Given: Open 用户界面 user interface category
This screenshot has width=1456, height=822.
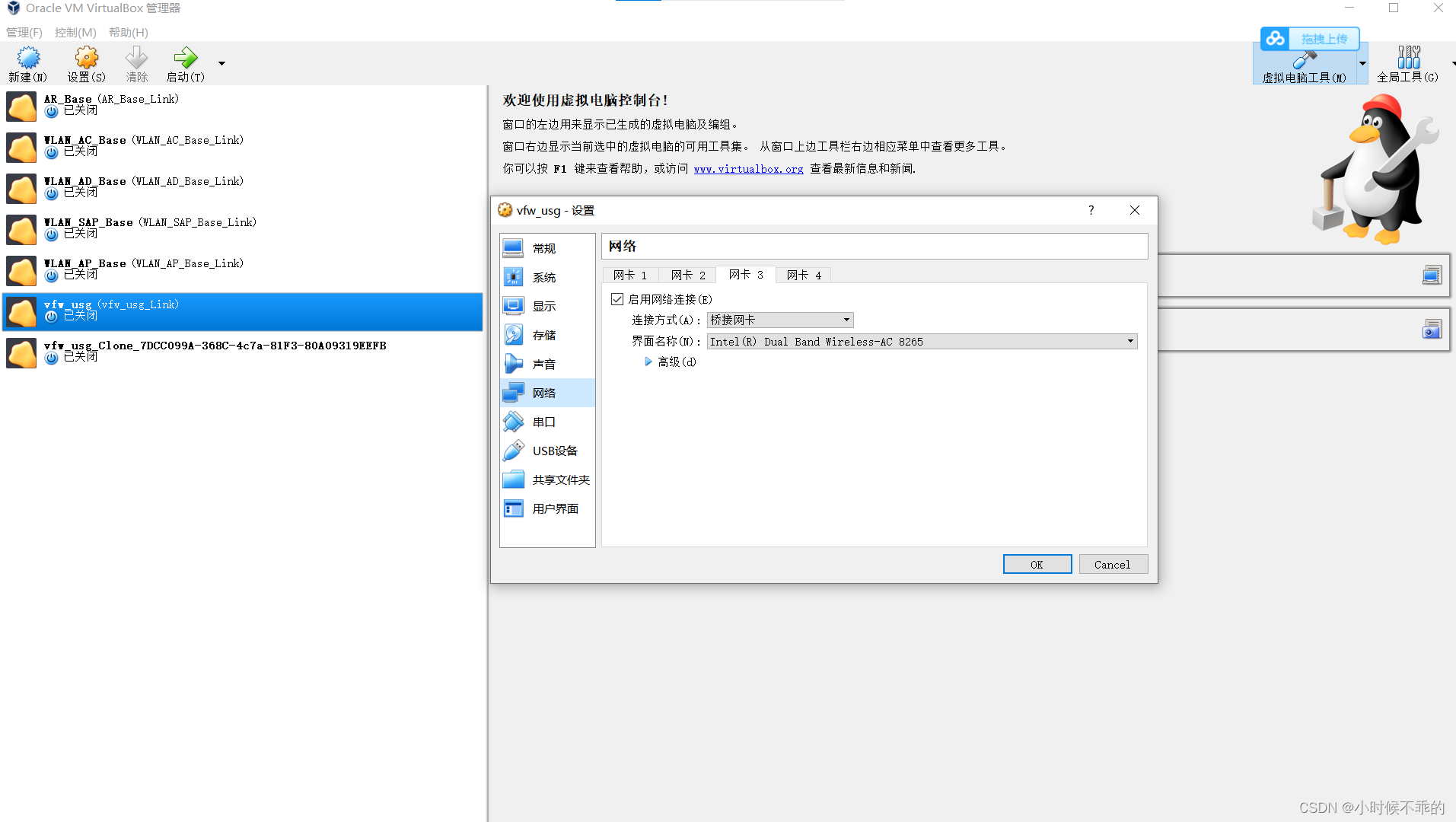Looking at the screenshot, I should (547, 508).
